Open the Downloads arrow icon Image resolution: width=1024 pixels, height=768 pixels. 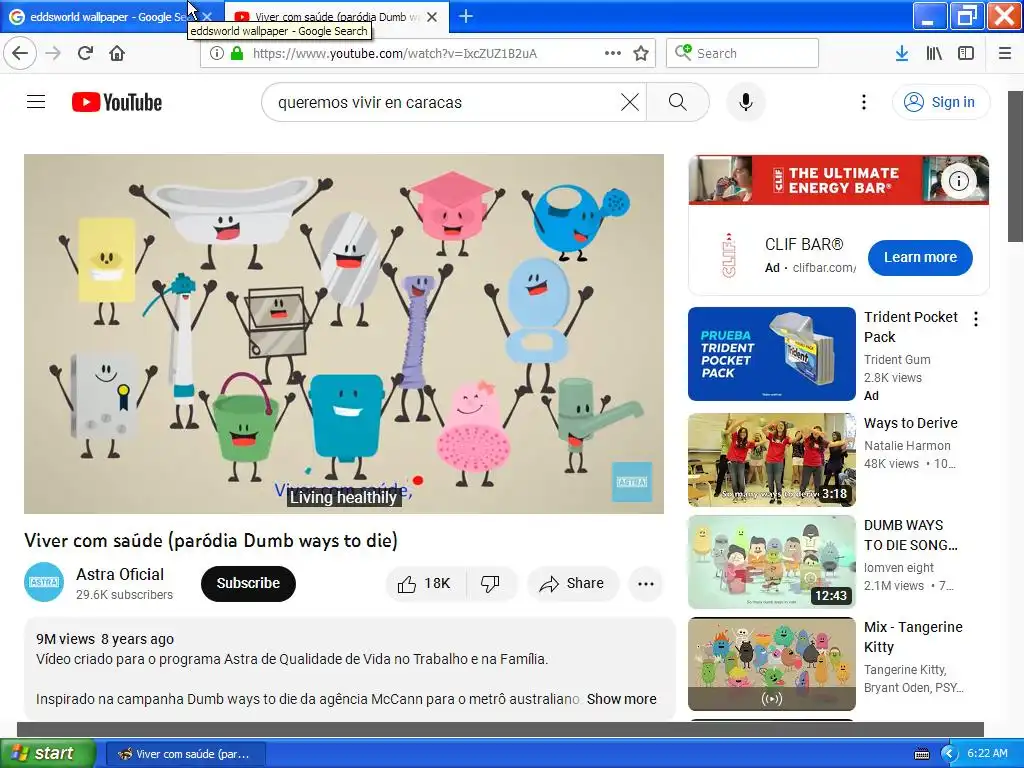coord(902,53)
